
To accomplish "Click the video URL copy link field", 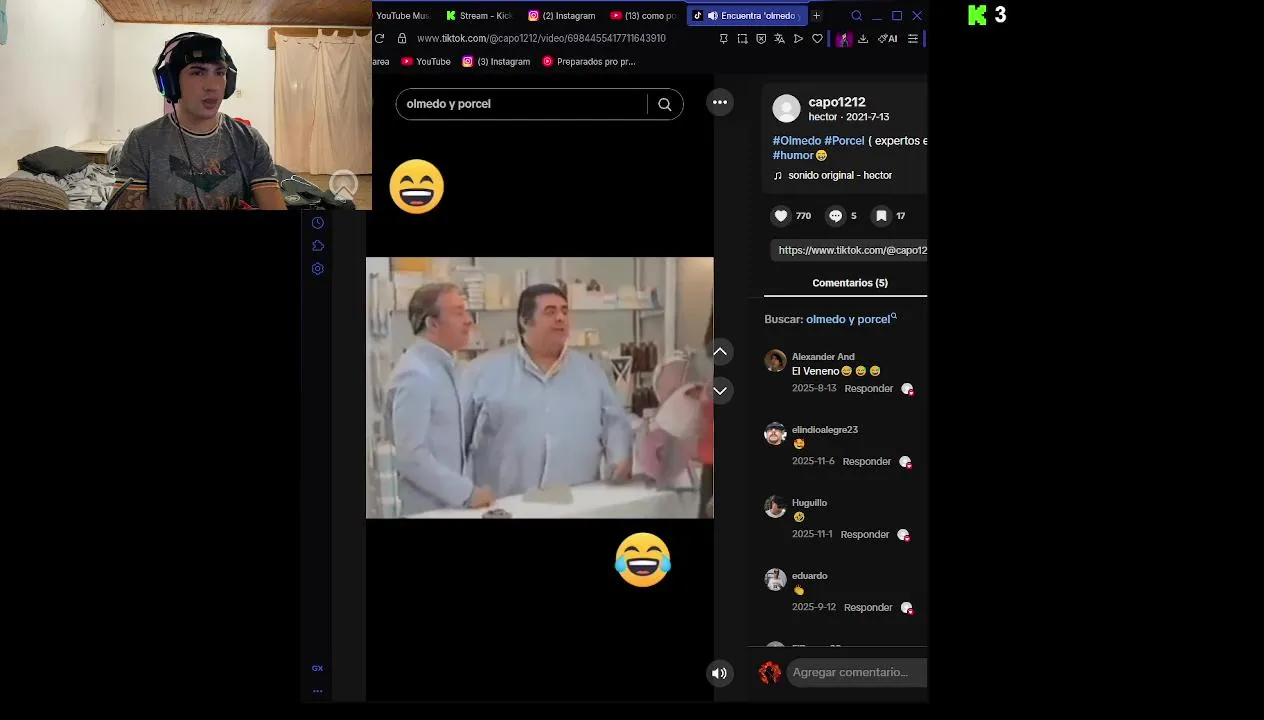I will (850, 250).
